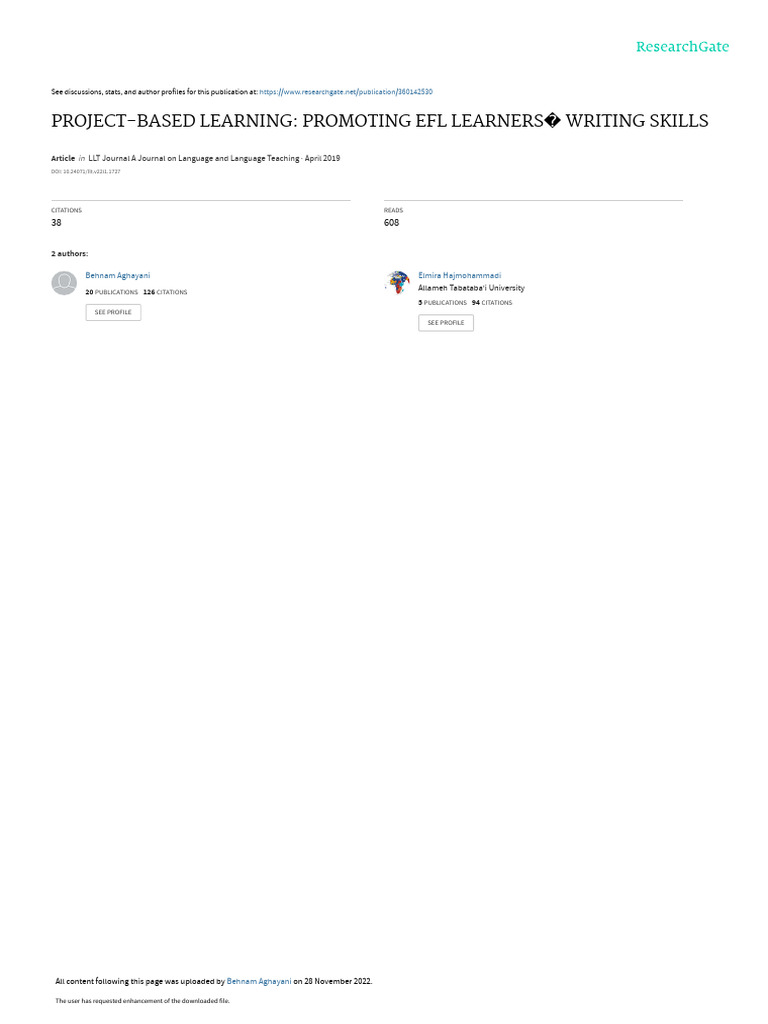Click Elmira Hajmohammadi's colorful profile picture
This screenshot has height=1024, width=768.
[397, 282]
